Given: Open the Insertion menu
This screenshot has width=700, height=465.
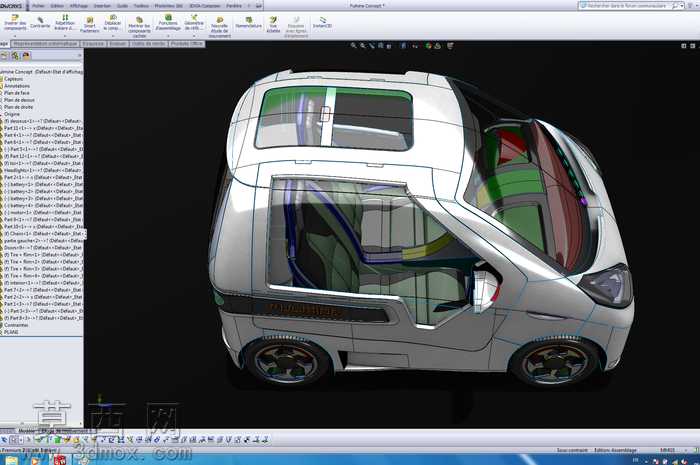Looking at the screenshot, I should click(103, 6).
